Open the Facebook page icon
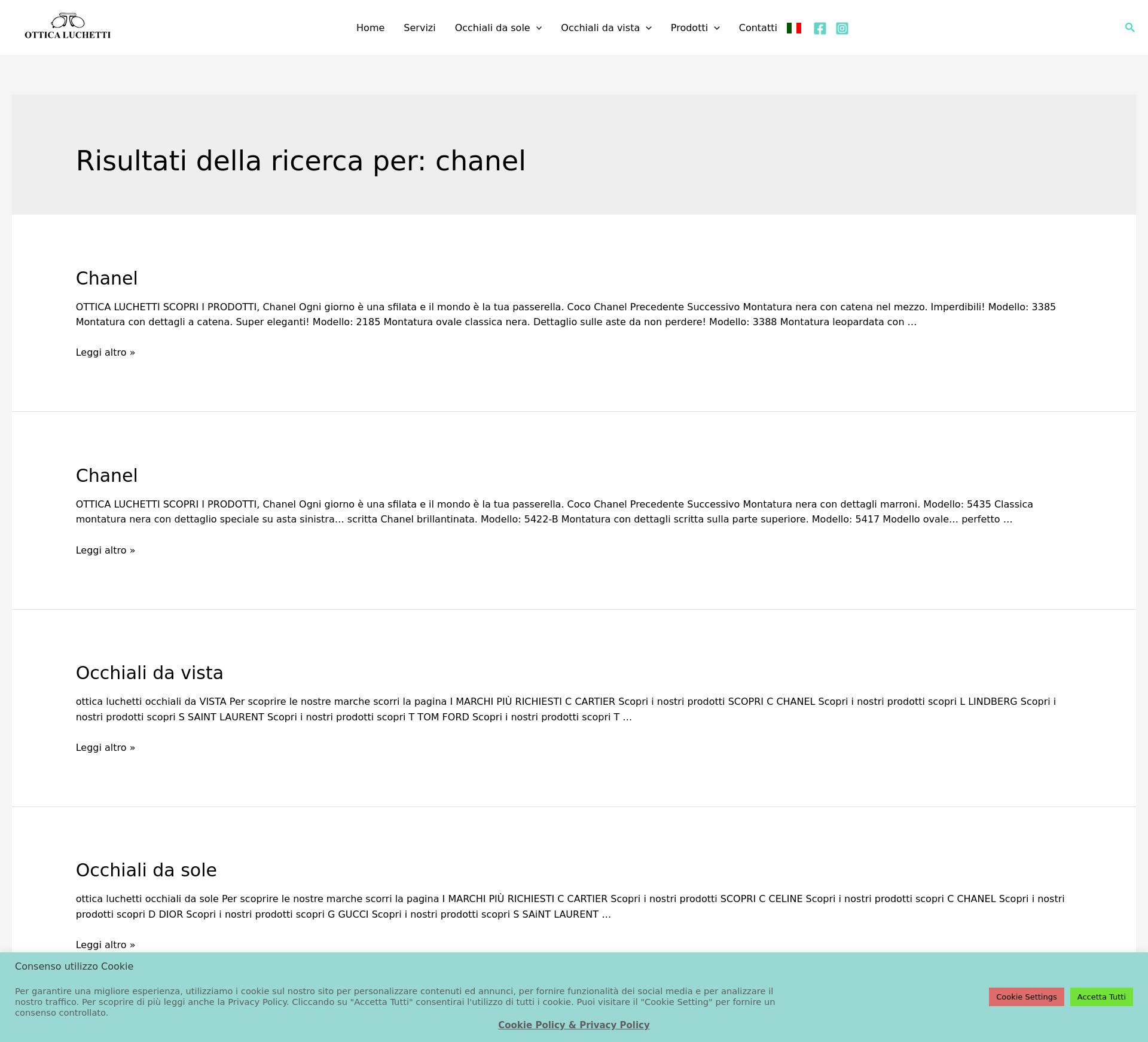The width and height of the screenshot is (1148, 1042). [x=820, y=28]
